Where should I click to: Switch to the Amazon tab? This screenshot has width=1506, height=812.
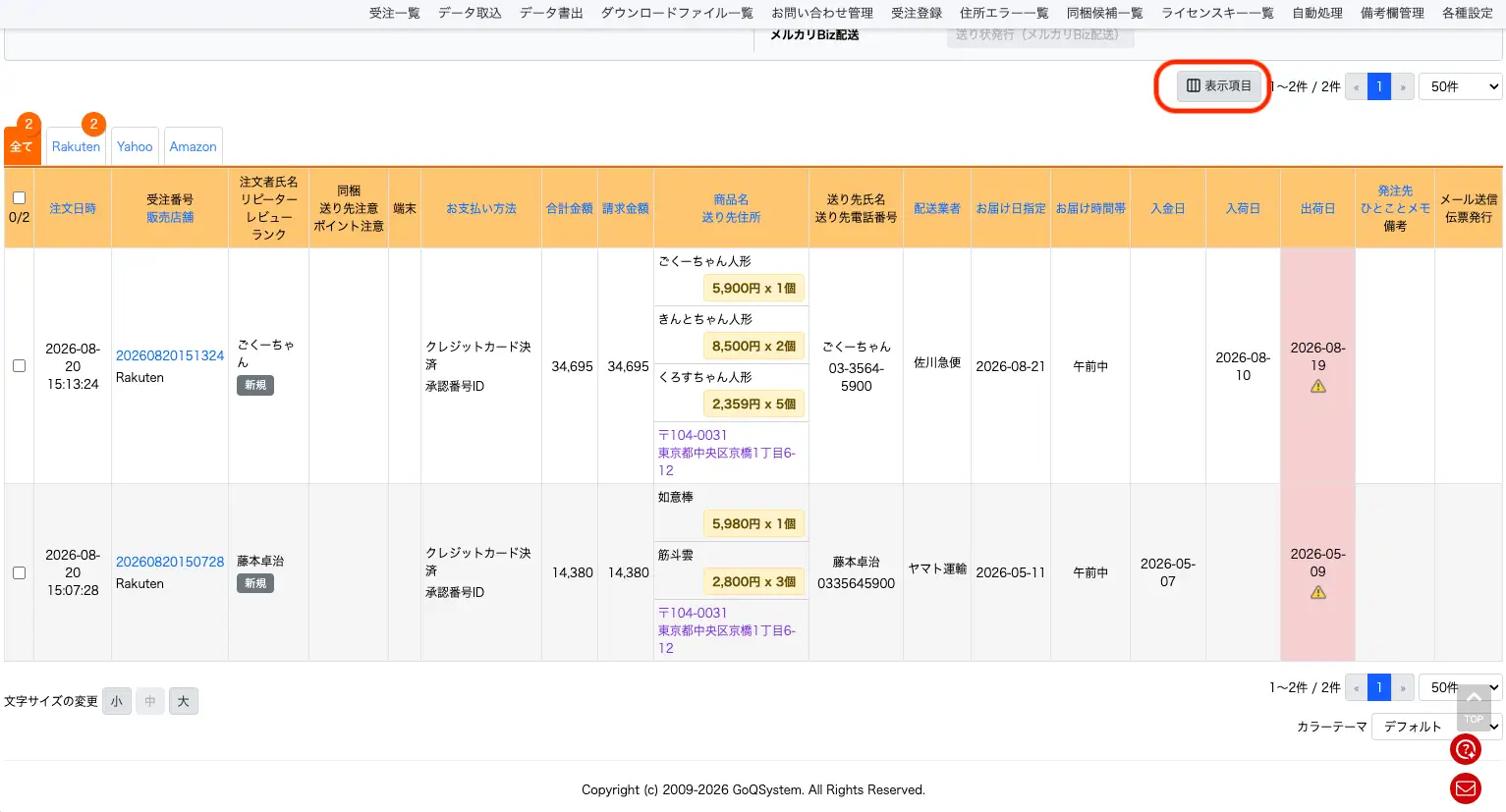(x=193, y=146)
